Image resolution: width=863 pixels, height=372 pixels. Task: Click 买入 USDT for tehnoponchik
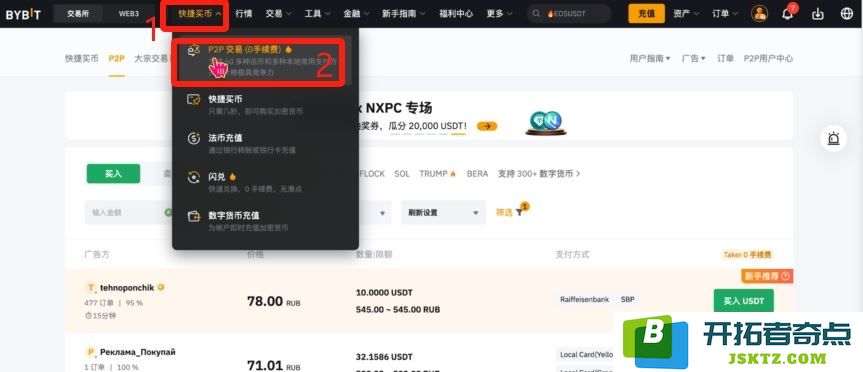click(743, 301)
